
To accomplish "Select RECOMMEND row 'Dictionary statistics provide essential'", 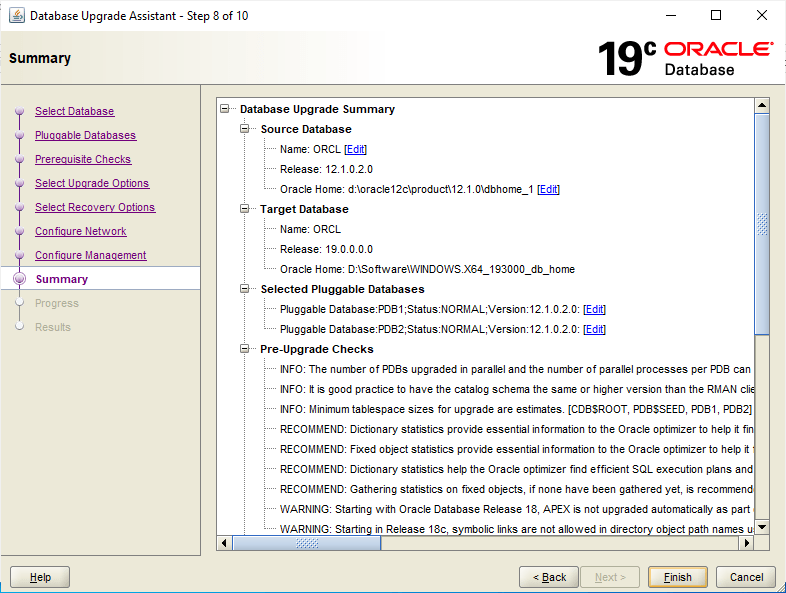I will (x=516, y=430).
